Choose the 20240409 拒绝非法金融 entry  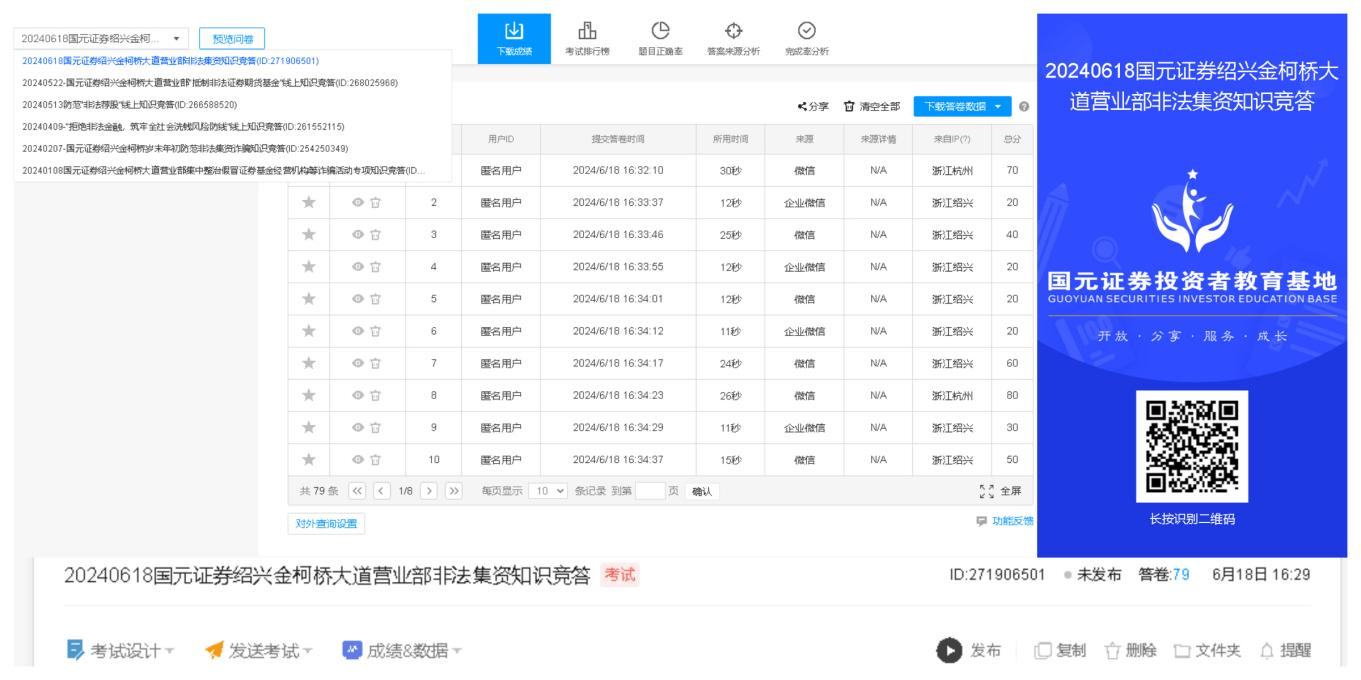tap(183, 127)
